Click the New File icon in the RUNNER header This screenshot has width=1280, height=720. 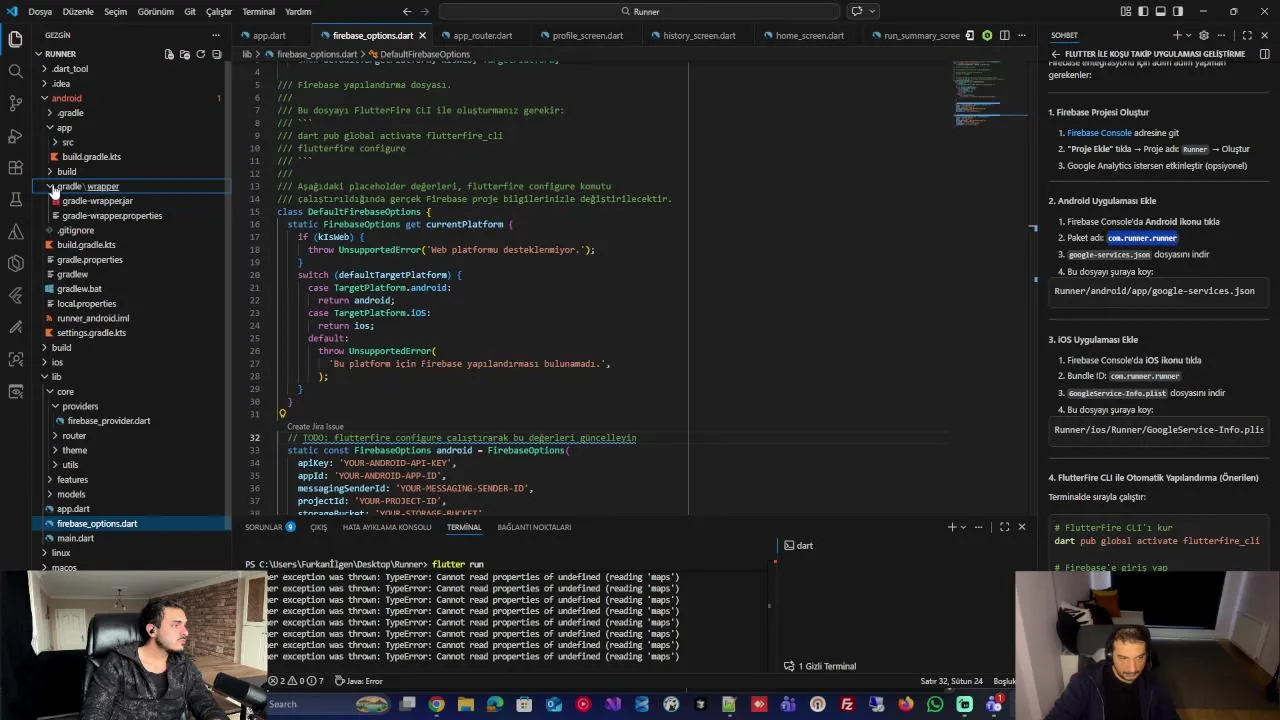pos(169,54)
